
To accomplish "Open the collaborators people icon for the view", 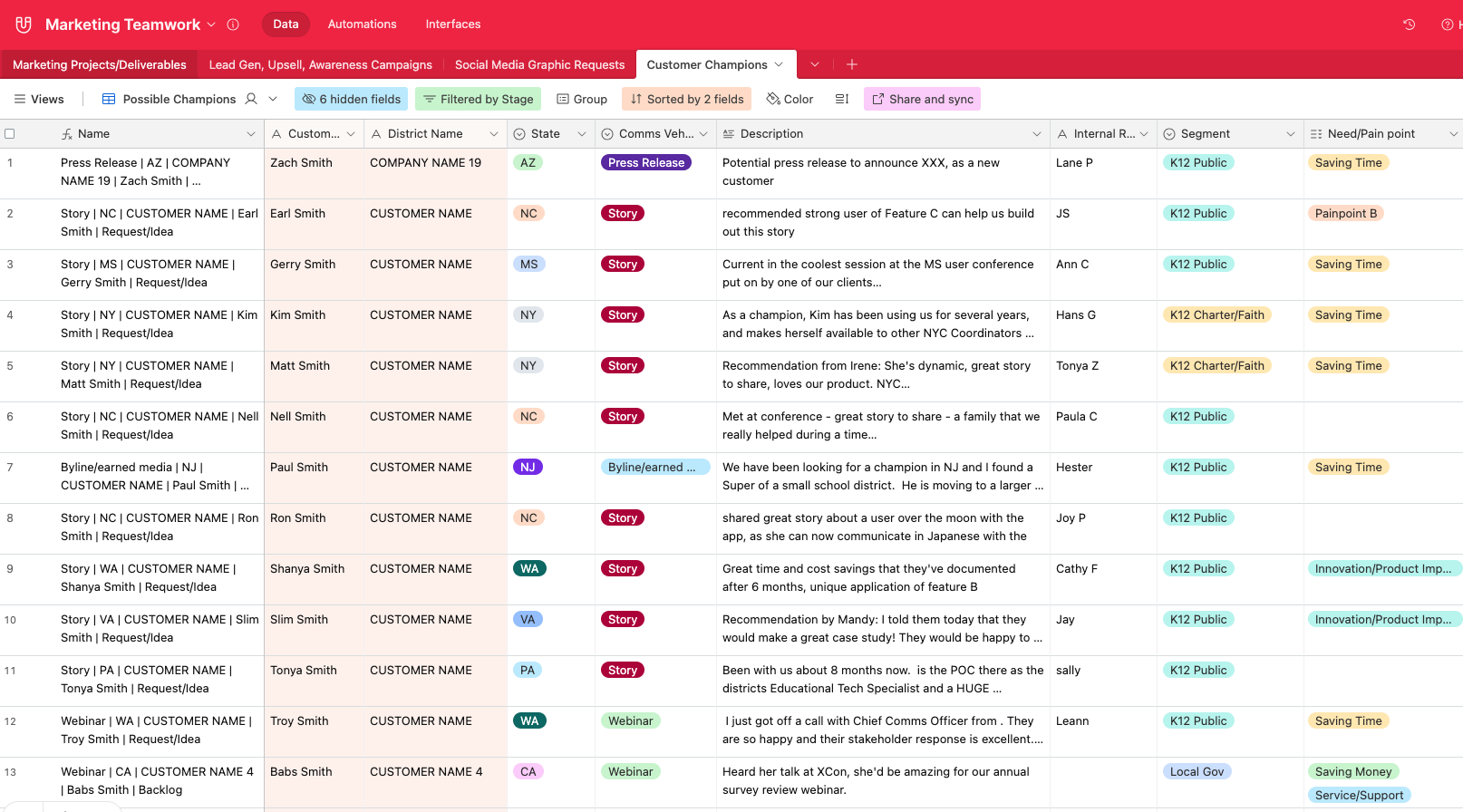I will [251, 99].
